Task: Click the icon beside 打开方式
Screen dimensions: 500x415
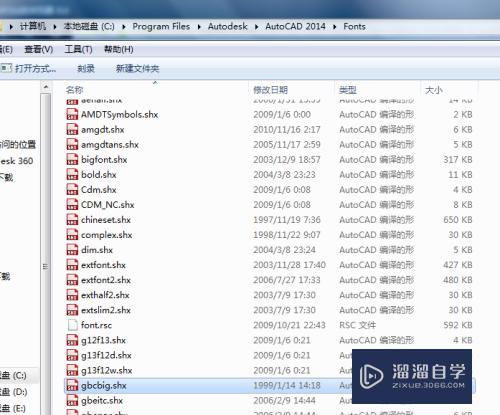Action: 6,68
